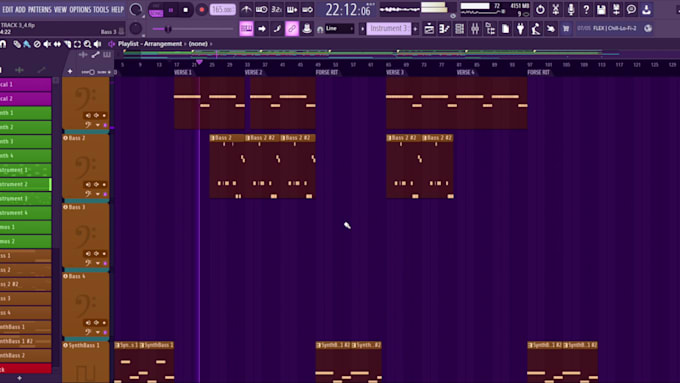Image resolution: width=680 pixels, height=383 pixels.
Task: Open the Browser tree icon
Action: (x=490, y=29)
